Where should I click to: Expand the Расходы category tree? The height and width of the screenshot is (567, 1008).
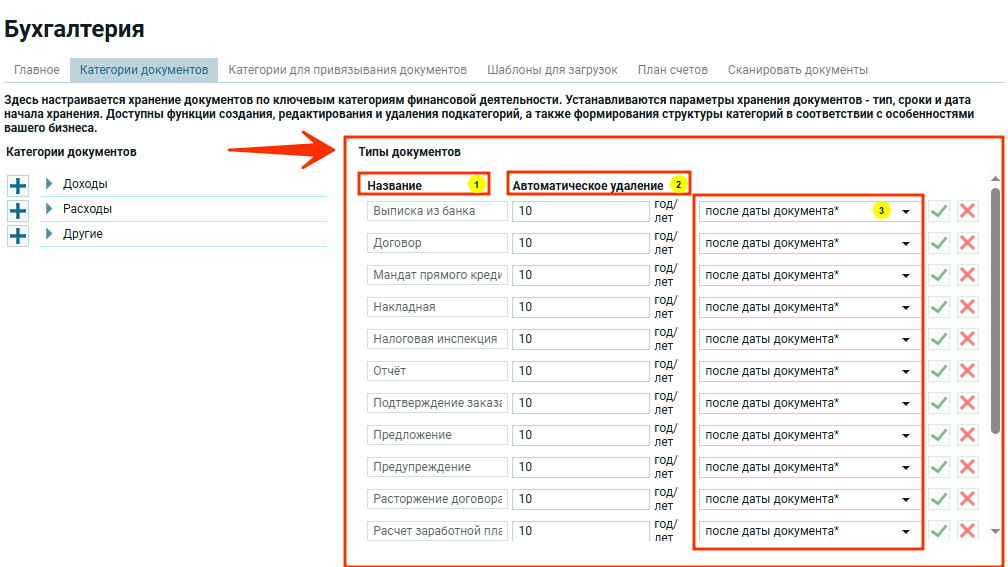pyautogui.click(x=49, y=209)
